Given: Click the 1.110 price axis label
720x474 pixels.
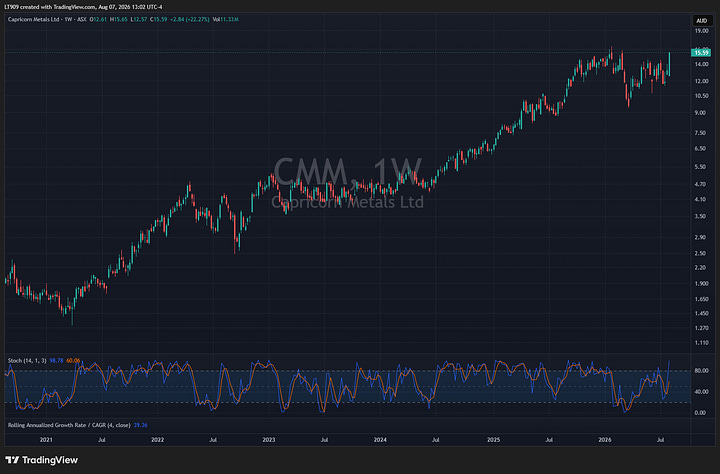Looking at the screenshot, I should (701, 343).
